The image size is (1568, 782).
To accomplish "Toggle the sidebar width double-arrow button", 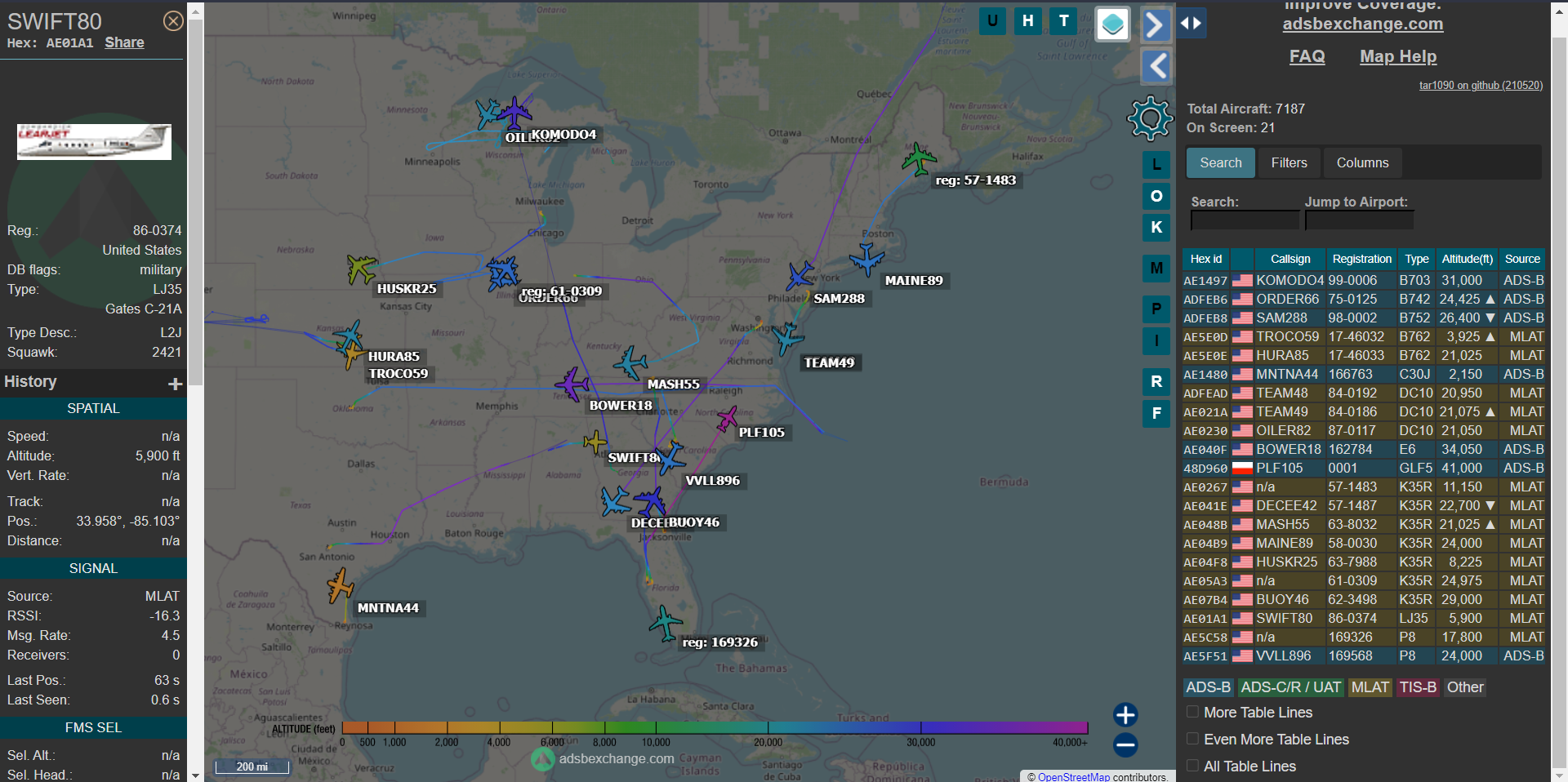I will [1191, 24].
